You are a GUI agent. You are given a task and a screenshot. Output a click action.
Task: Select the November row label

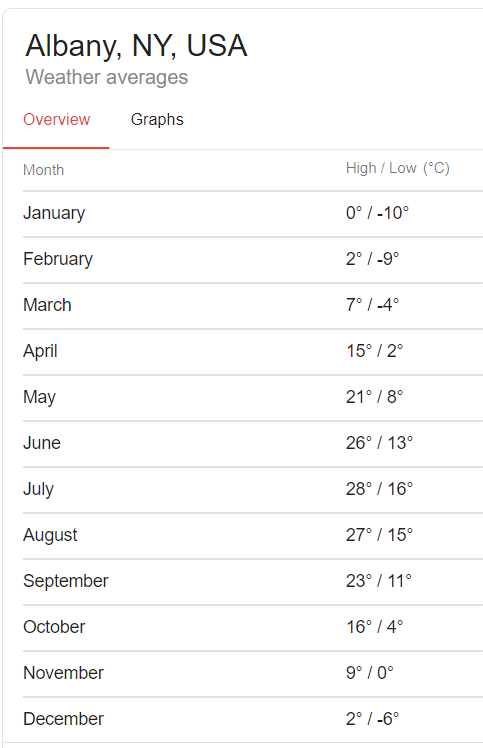click(x=63, y=673)
